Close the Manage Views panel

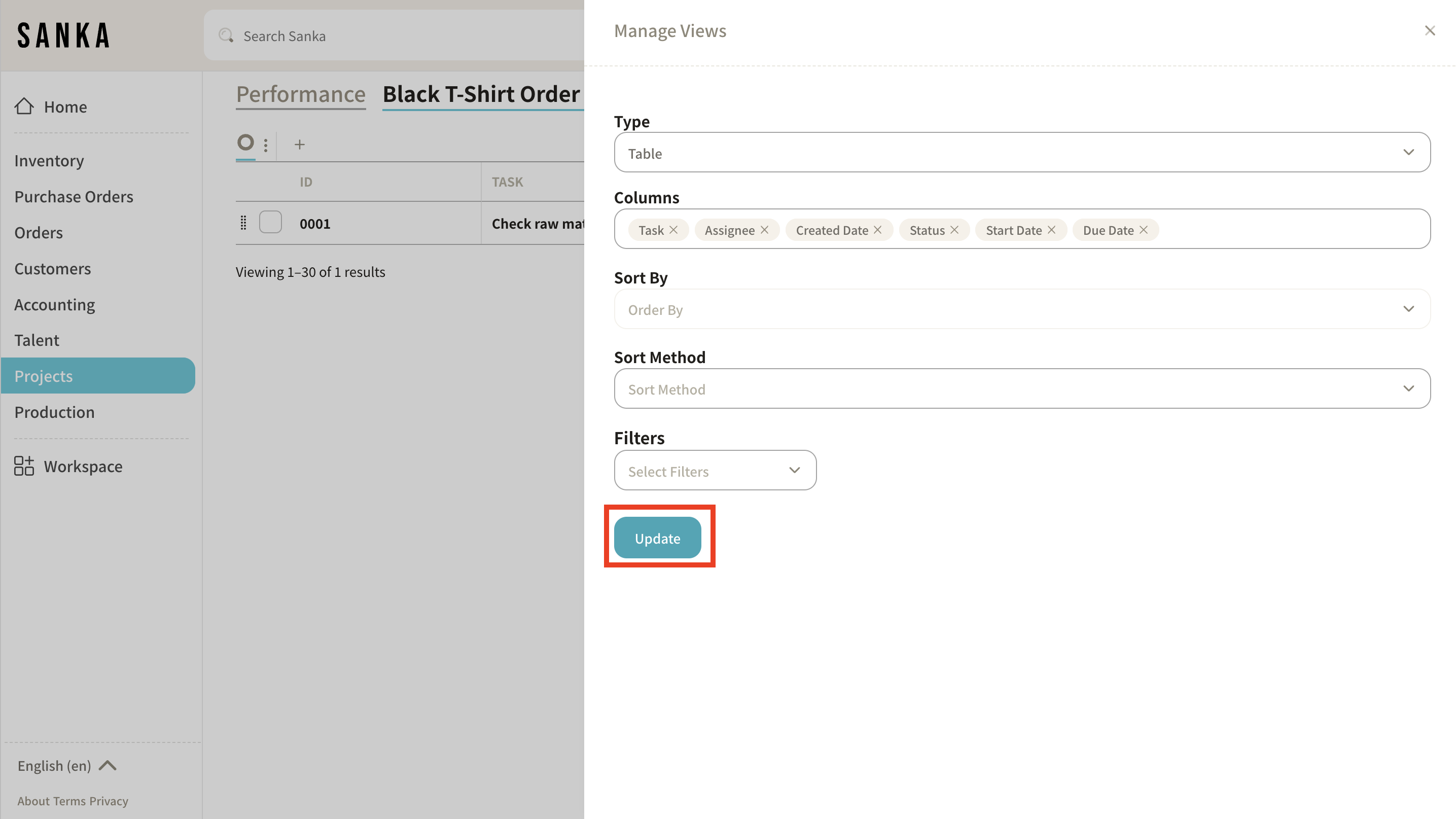[1430, 30]
